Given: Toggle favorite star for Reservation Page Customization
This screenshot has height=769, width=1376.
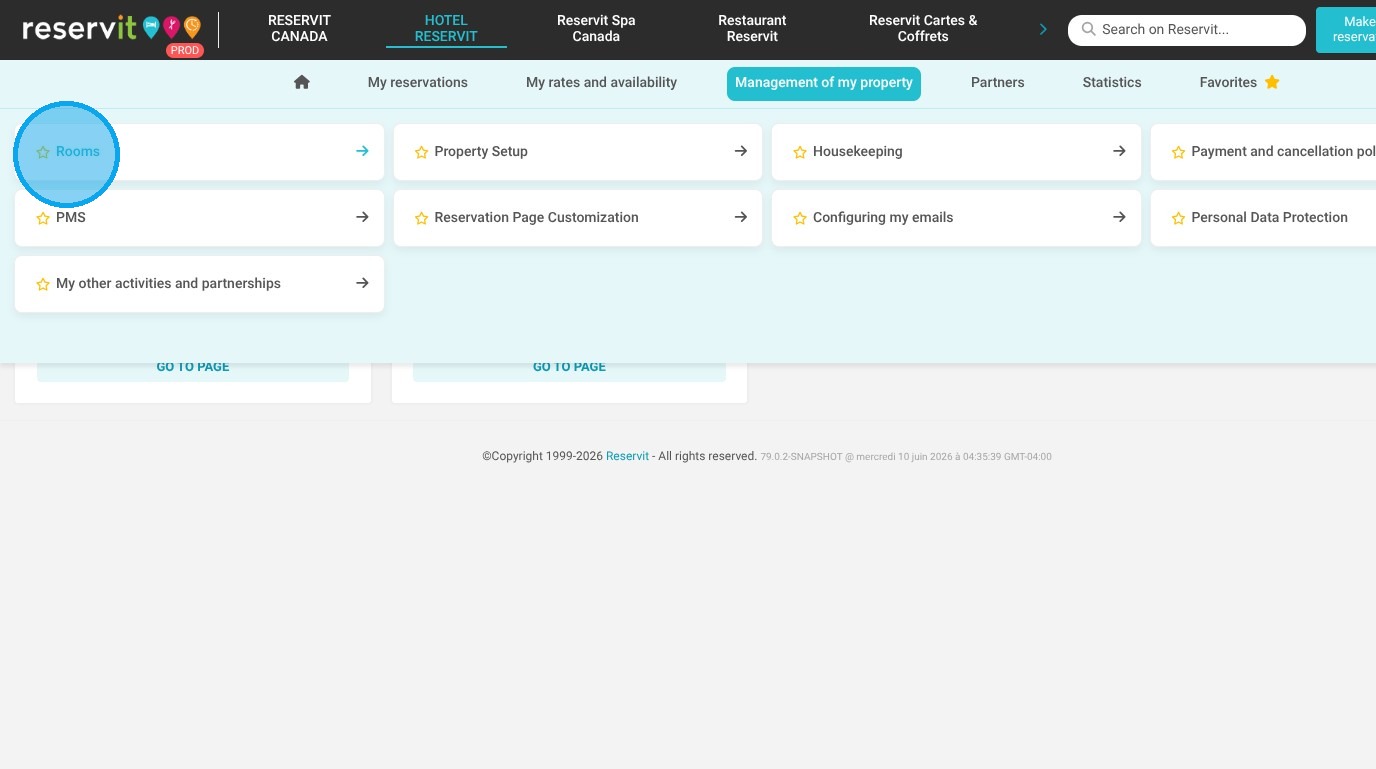Looking at the screenshot, I should 421,218.
